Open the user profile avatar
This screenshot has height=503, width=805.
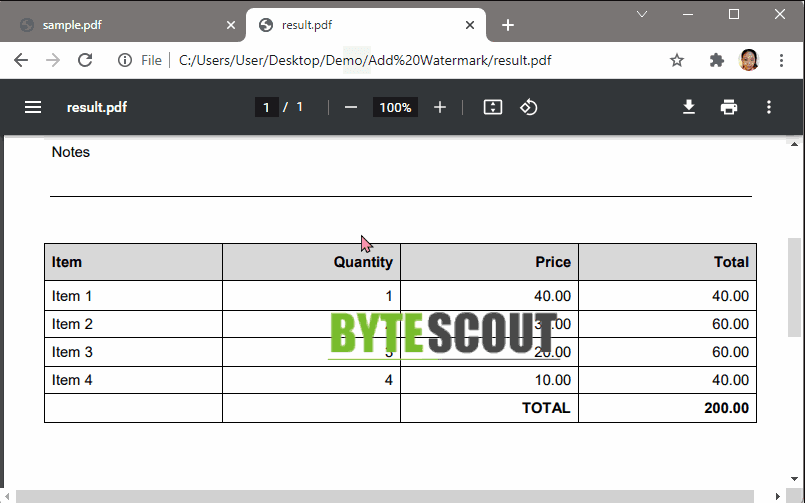click(749, 60)
